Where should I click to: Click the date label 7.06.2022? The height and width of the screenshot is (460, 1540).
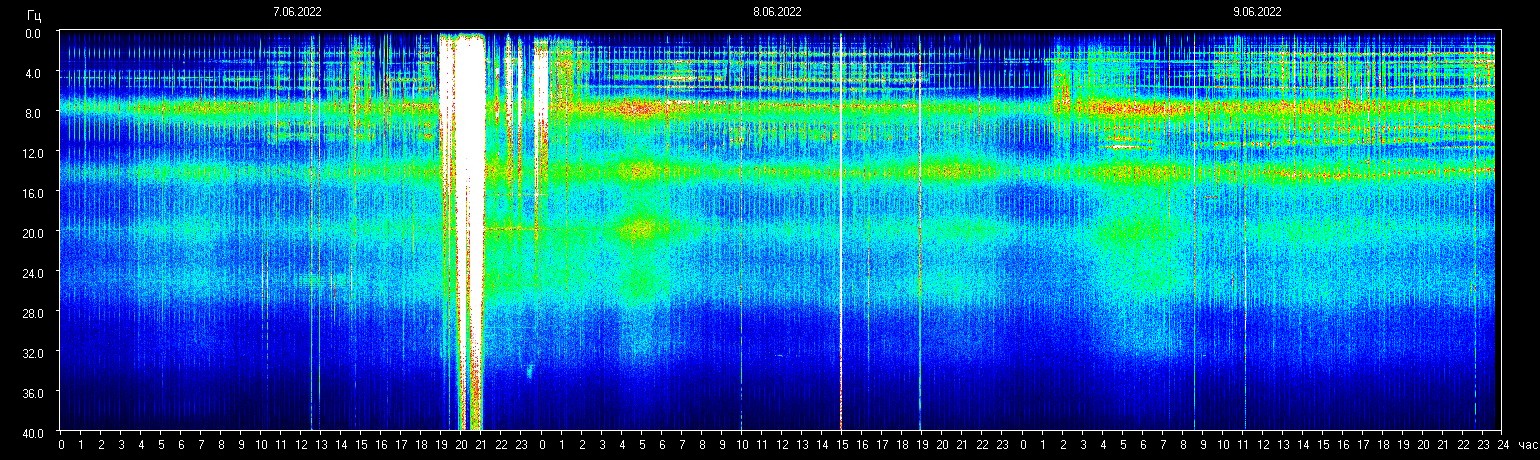[x=297, y=12]
